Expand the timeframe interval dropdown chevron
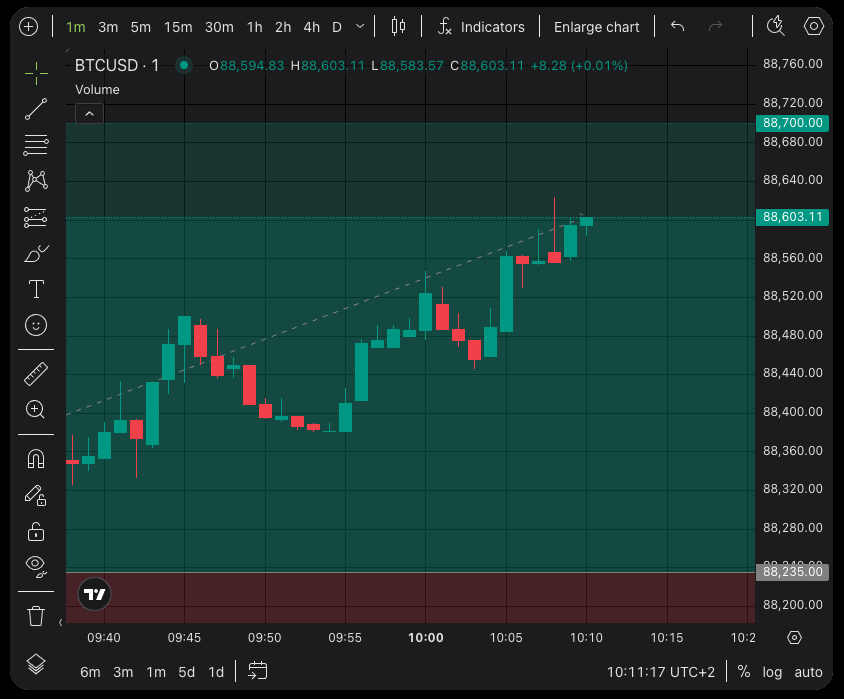The image size is (844, 699). coord(360,27)
